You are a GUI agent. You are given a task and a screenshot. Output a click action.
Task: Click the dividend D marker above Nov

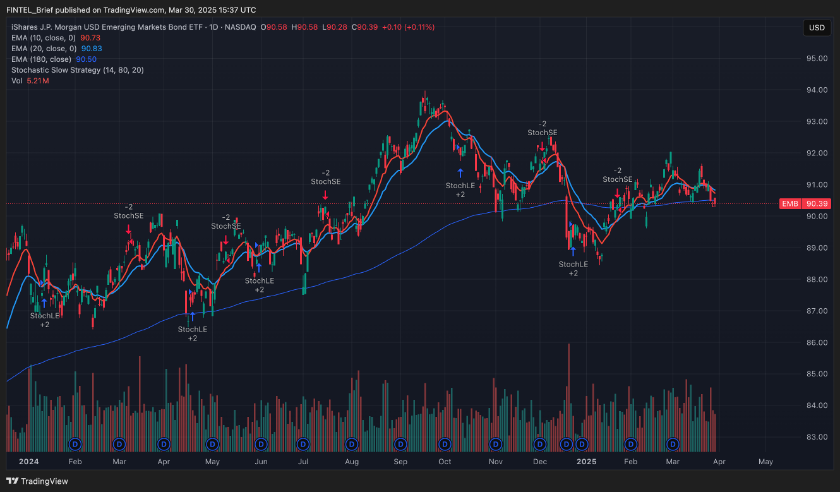(x=496, y=444)
